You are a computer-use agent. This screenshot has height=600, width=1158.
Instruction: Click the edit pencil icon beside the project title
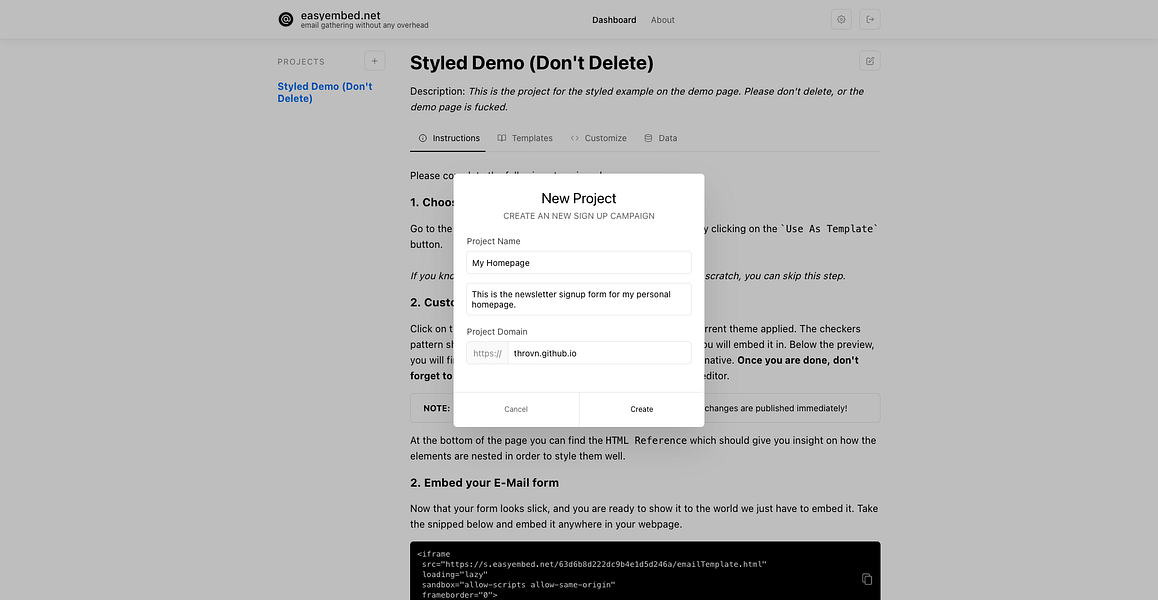click(869, 60)
